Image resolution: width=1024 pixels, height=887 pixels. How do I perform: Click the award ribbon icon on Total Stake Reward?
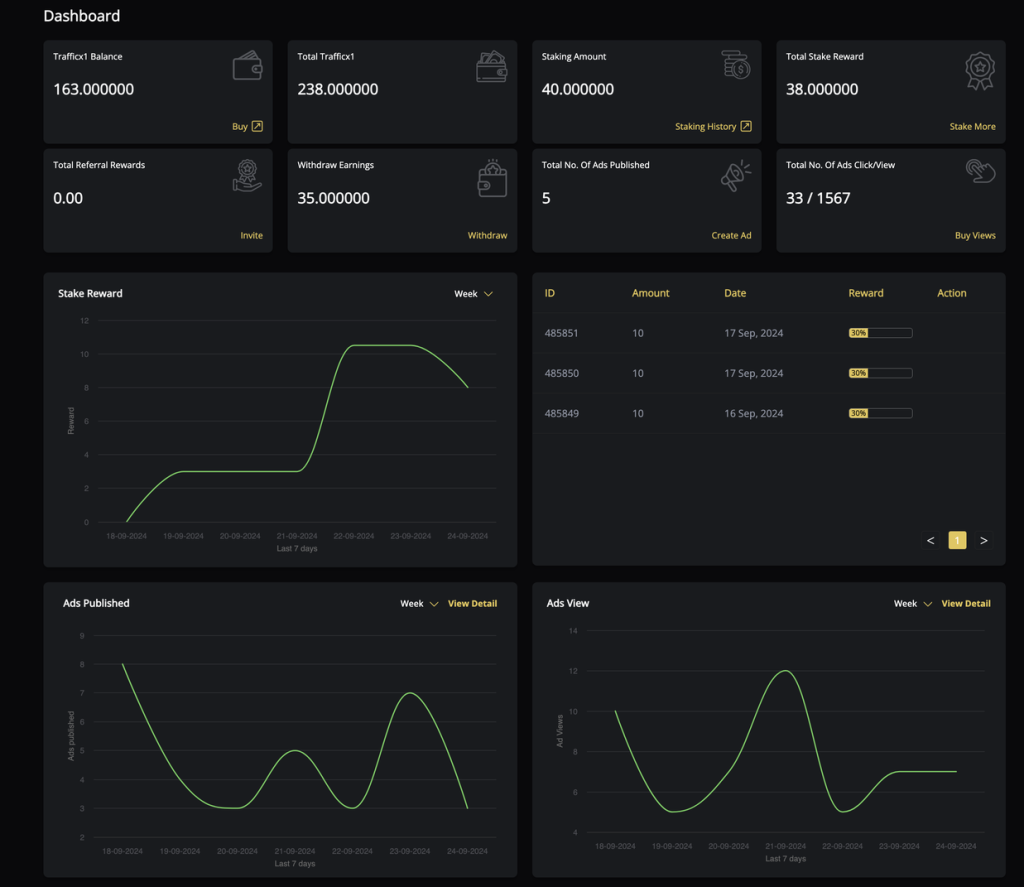980,69
